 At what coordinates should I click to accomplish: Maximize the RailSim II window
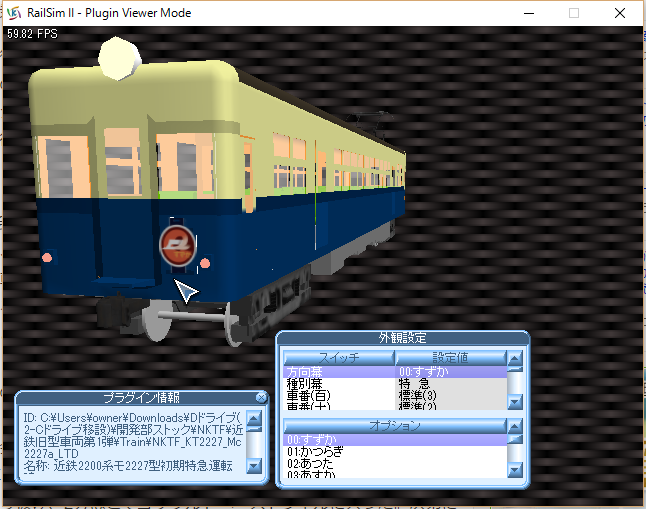coord(573,13)
